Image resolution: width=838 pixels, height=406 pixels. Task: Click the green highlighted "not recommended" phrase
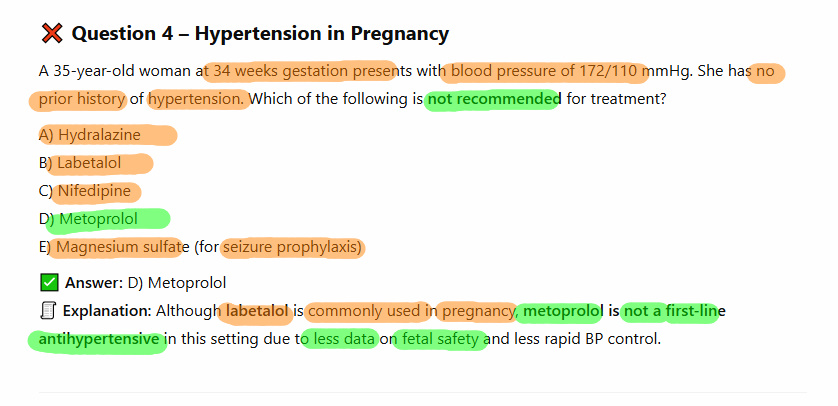pos(492,99)
